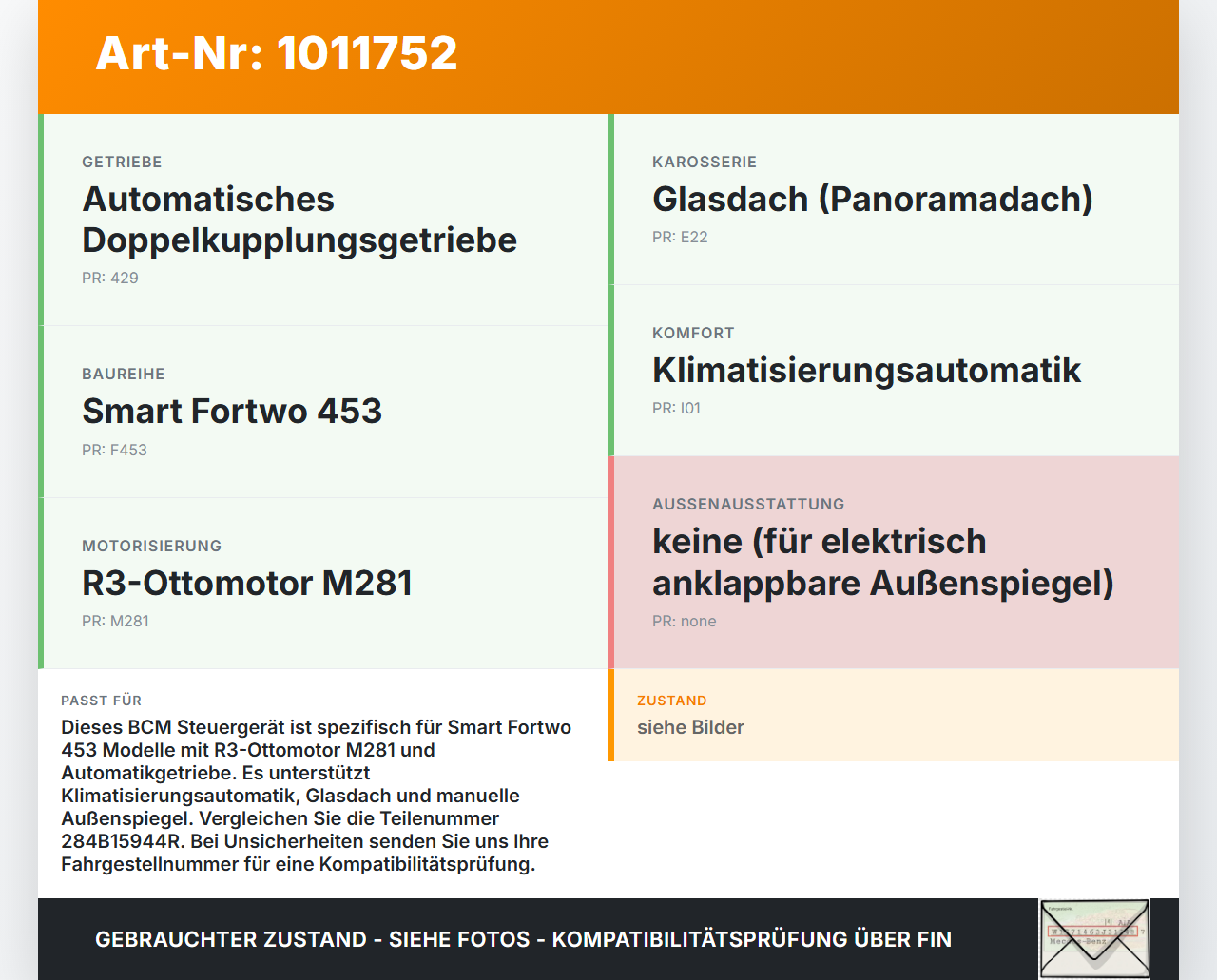Click the 'PASST FÜR' label
This screenshot has height=980, width=1217.
coord(101,701)
